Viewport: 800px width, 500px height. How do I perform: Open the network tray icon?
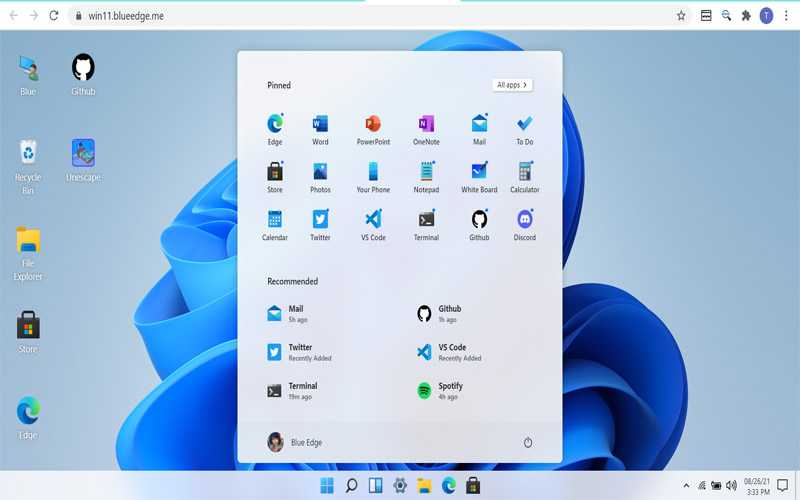702,486
